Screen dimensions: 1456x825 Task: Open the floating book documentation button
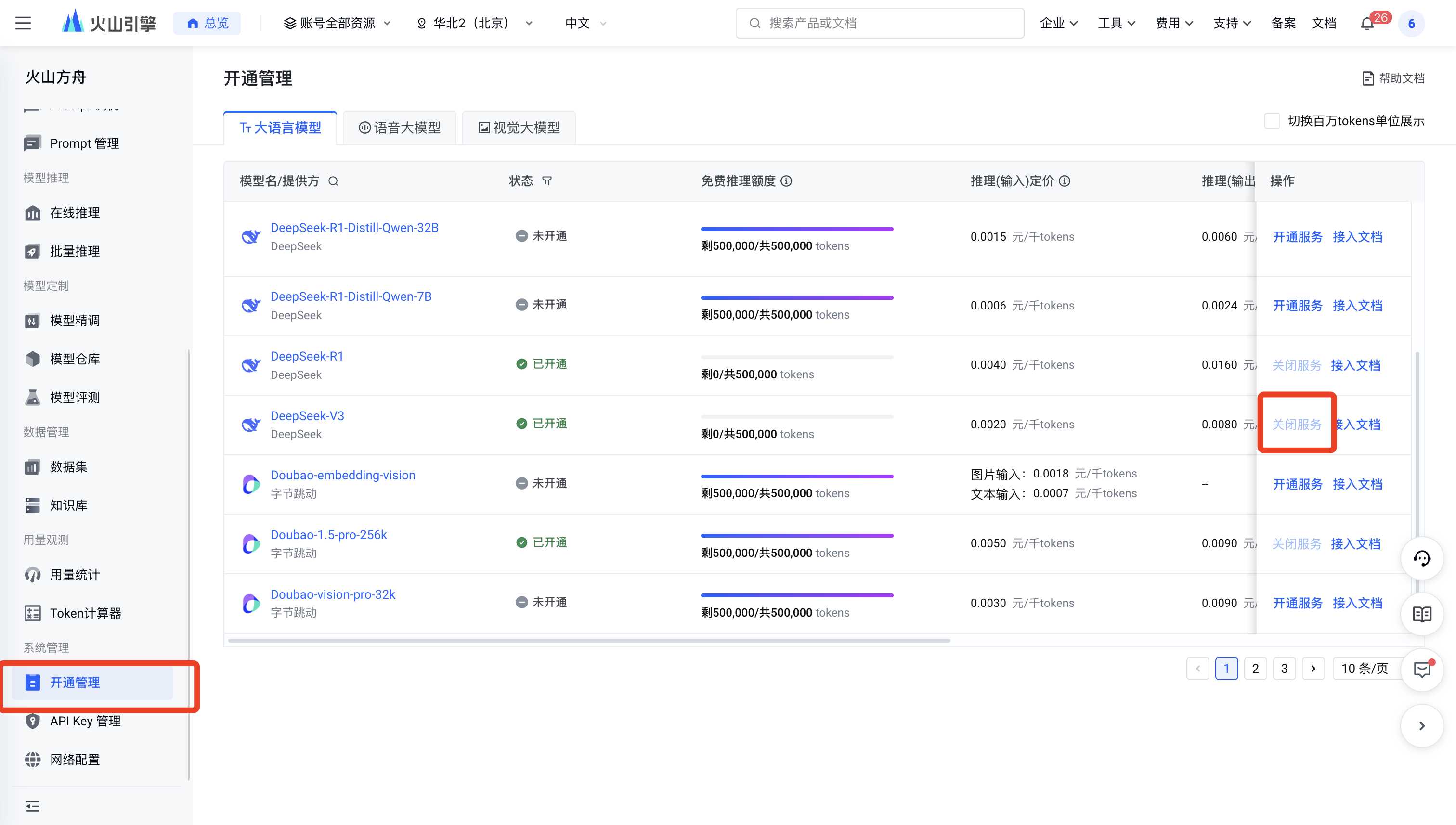point(1421,614)
